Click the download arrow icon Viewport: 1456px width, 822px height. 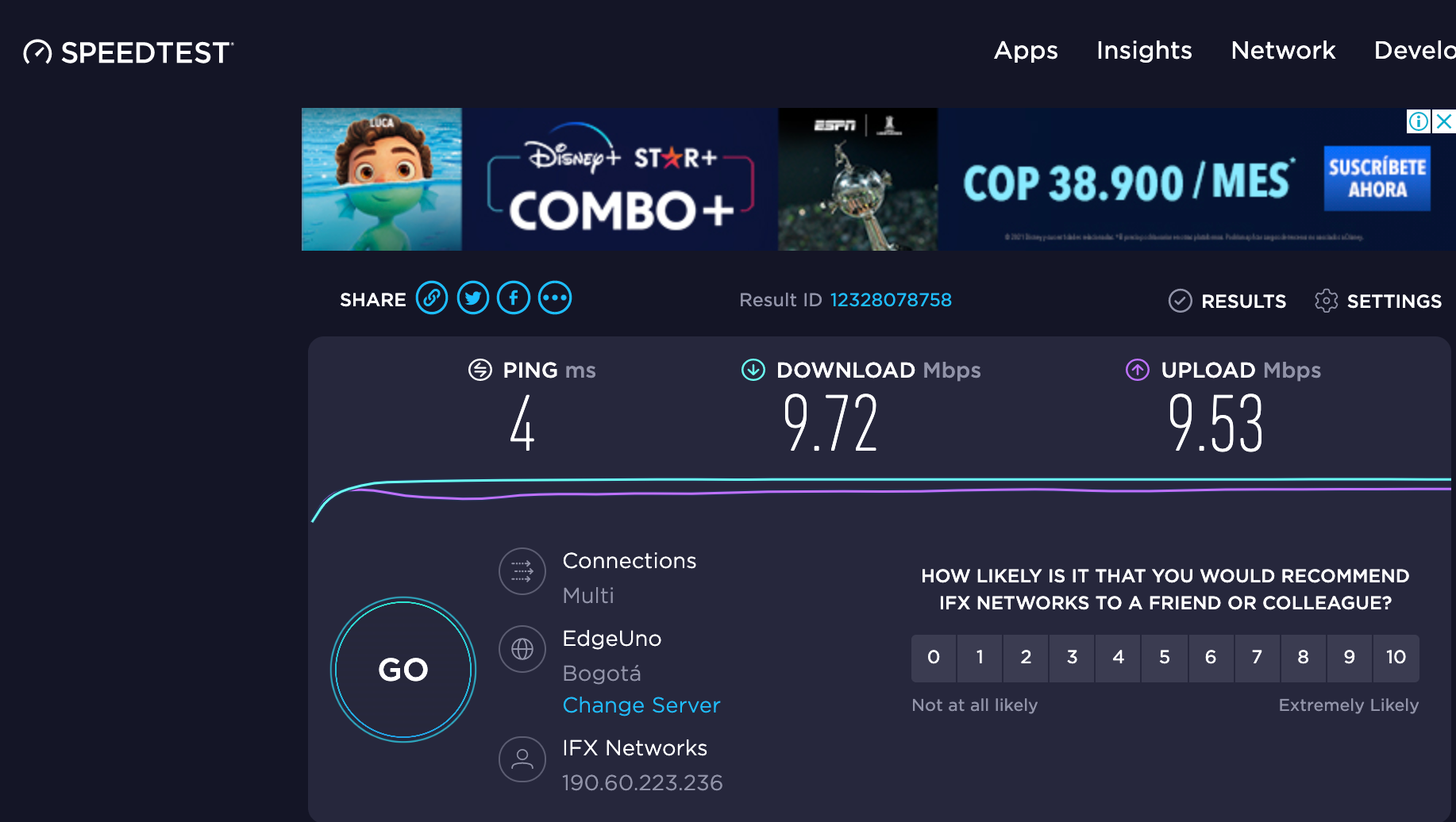click(752, 370)
